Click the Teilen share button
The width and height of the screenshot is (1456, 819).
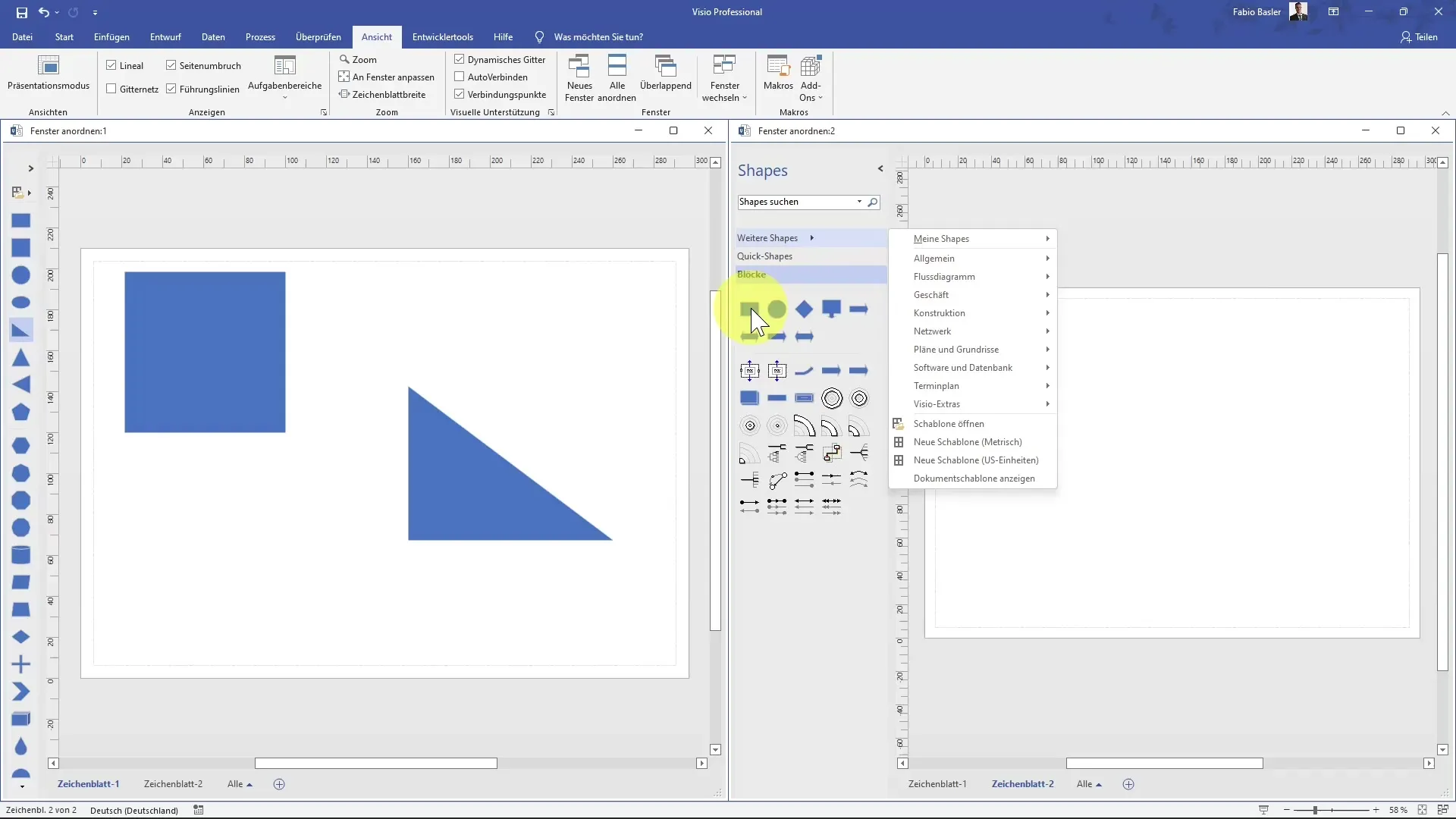point(1419,36)
